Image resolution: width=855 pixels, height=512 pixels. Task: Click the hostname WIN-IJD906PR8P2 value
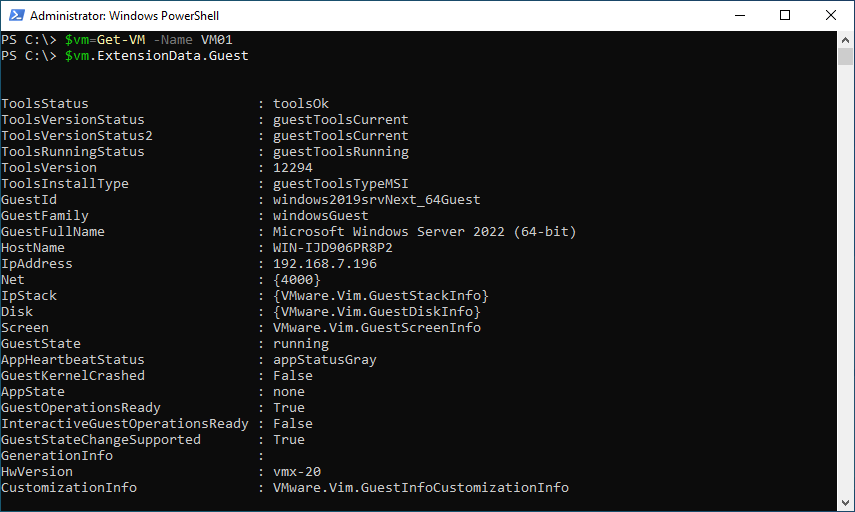[333, 248]
